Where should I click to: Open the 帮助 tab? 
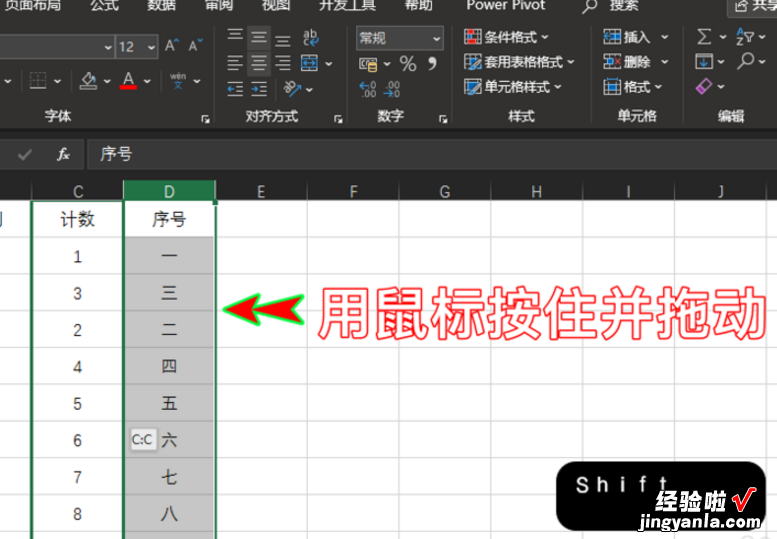(418, 5)
